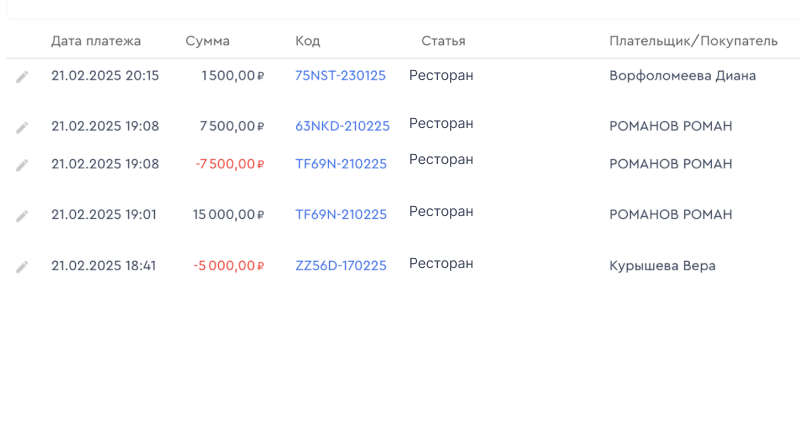The image size is (800, 432).
Task: Edit the Курышева Вера payment row
Action: click(22, 267)
